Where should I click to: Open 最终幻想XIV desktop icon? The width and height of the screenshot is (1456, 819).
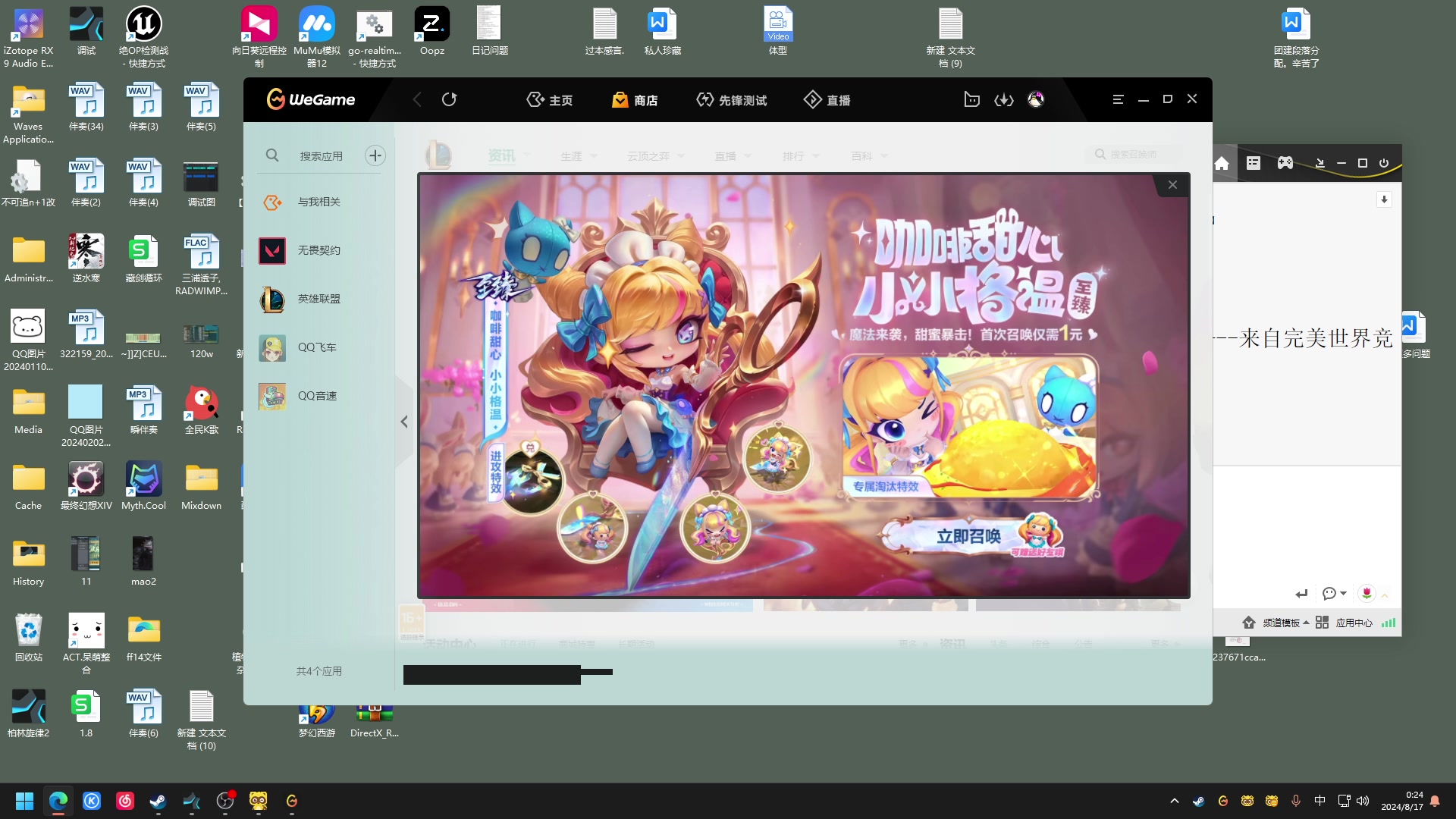(x=86, y=486)
